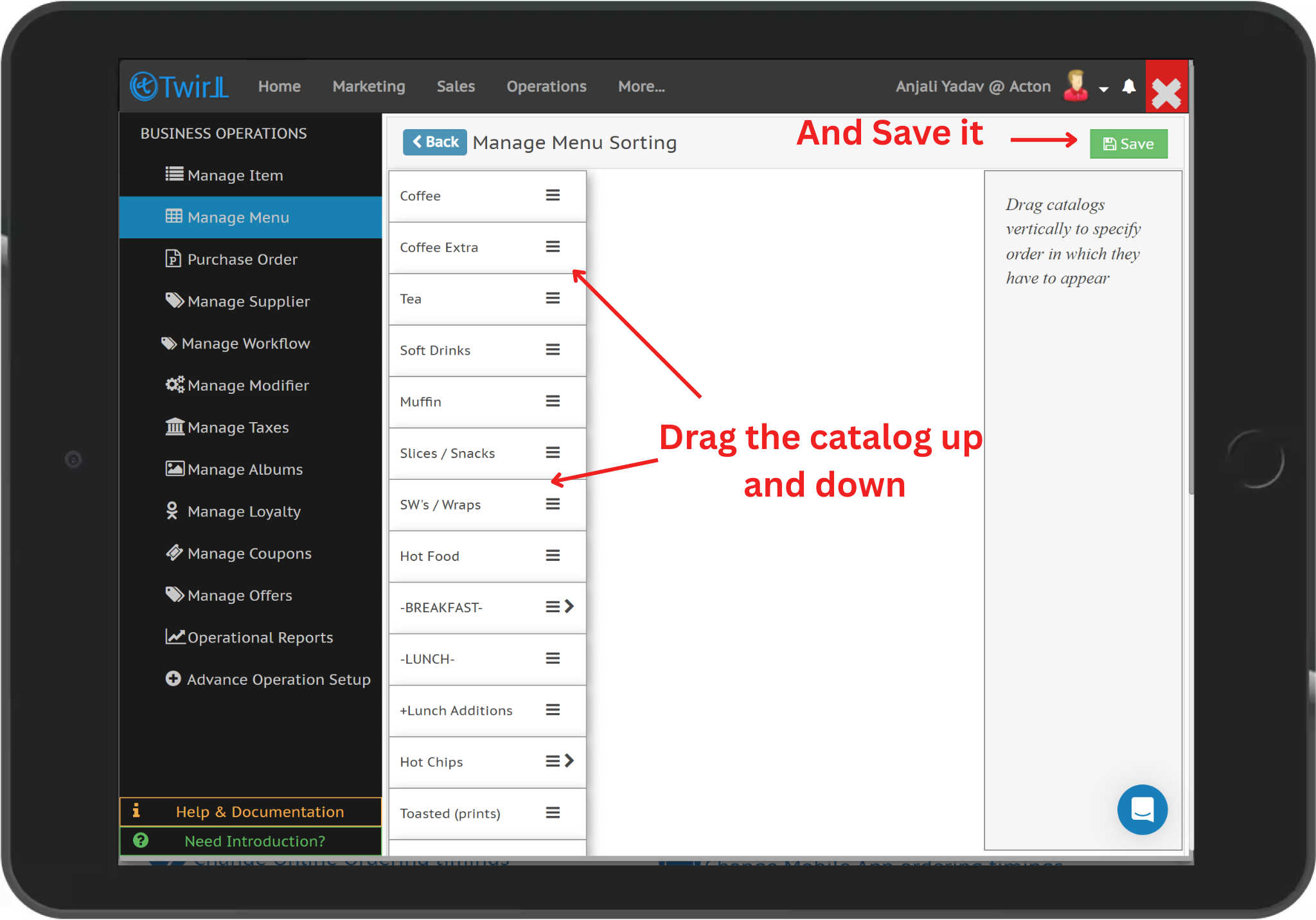The height and width of the screenshot is (920, 1316).
Task: Expand Advance Operation Setup
Action: pyautogui.click(x=251, y=680)
